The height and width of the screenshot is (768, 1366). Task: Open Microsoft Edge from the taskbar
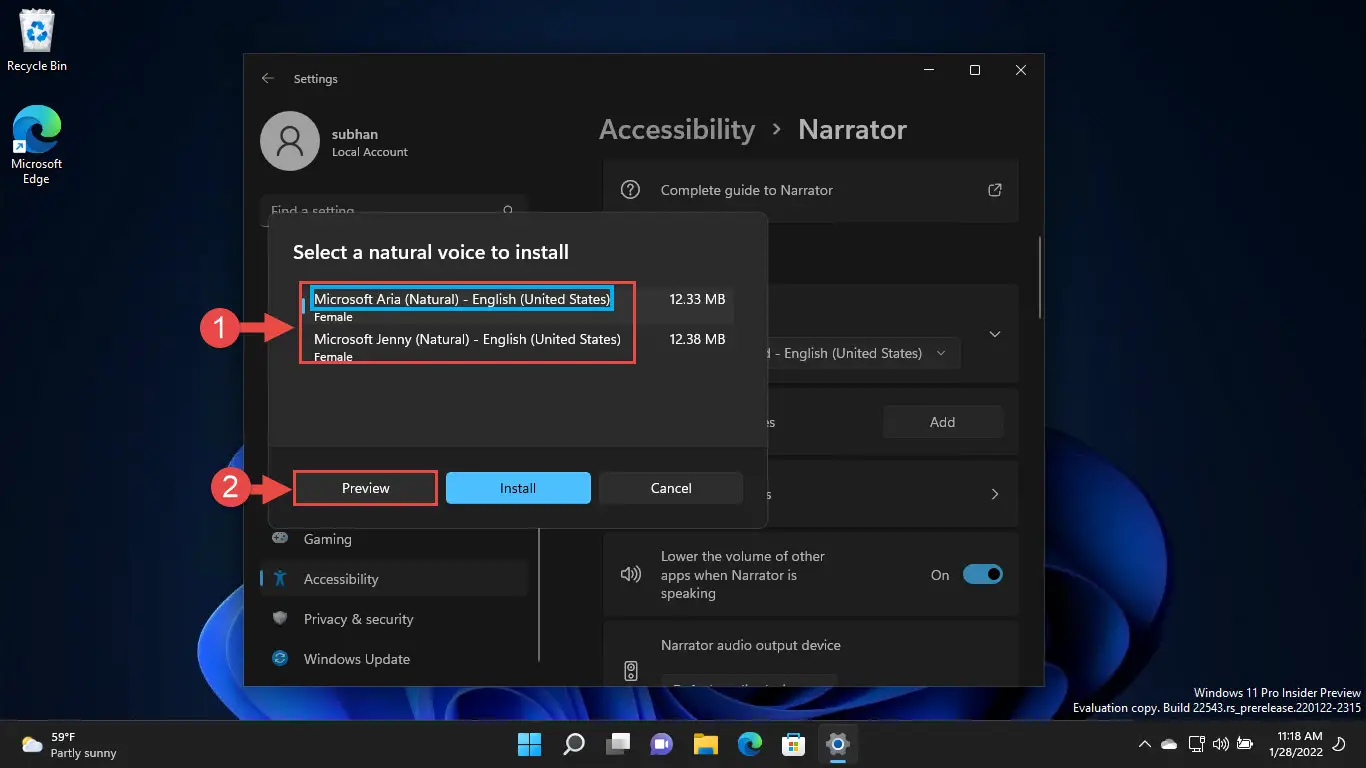tap(750, 744)
